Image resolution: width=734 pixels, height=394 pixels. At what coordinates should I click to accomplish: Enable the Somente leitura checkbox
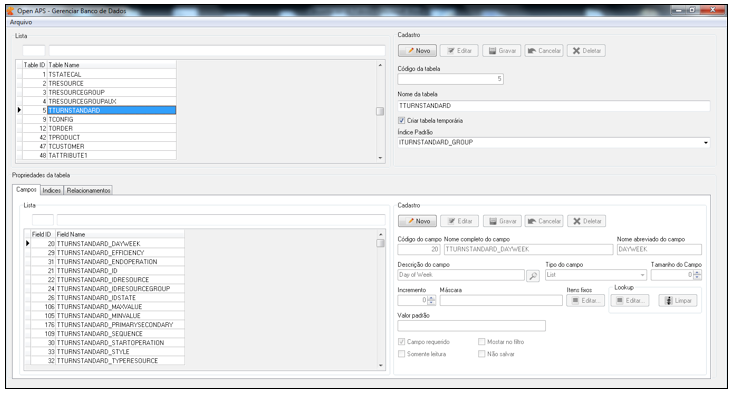401,354
